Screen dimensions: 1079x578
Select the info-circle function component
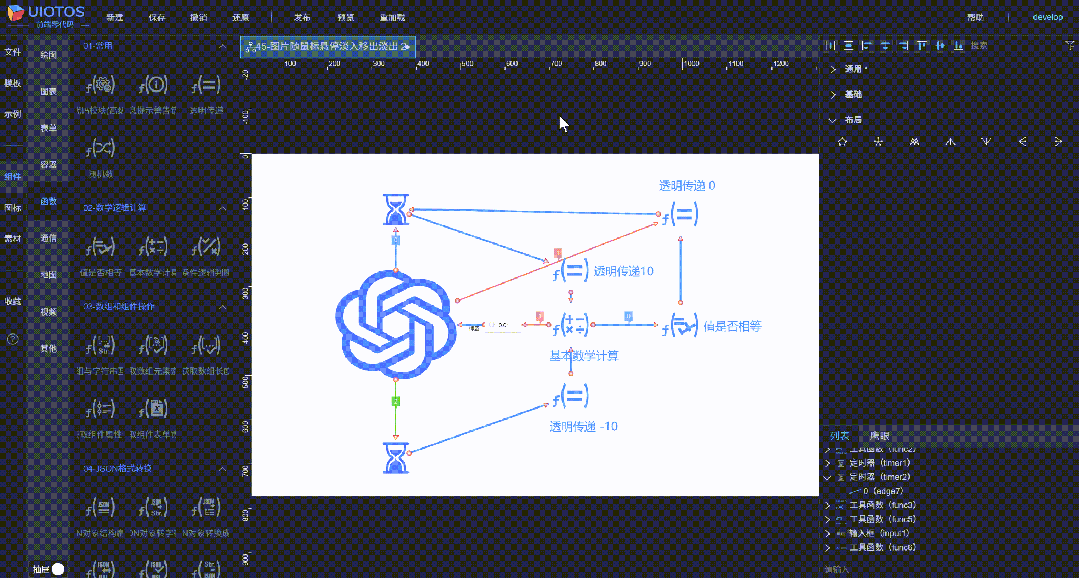pos(153,85)
